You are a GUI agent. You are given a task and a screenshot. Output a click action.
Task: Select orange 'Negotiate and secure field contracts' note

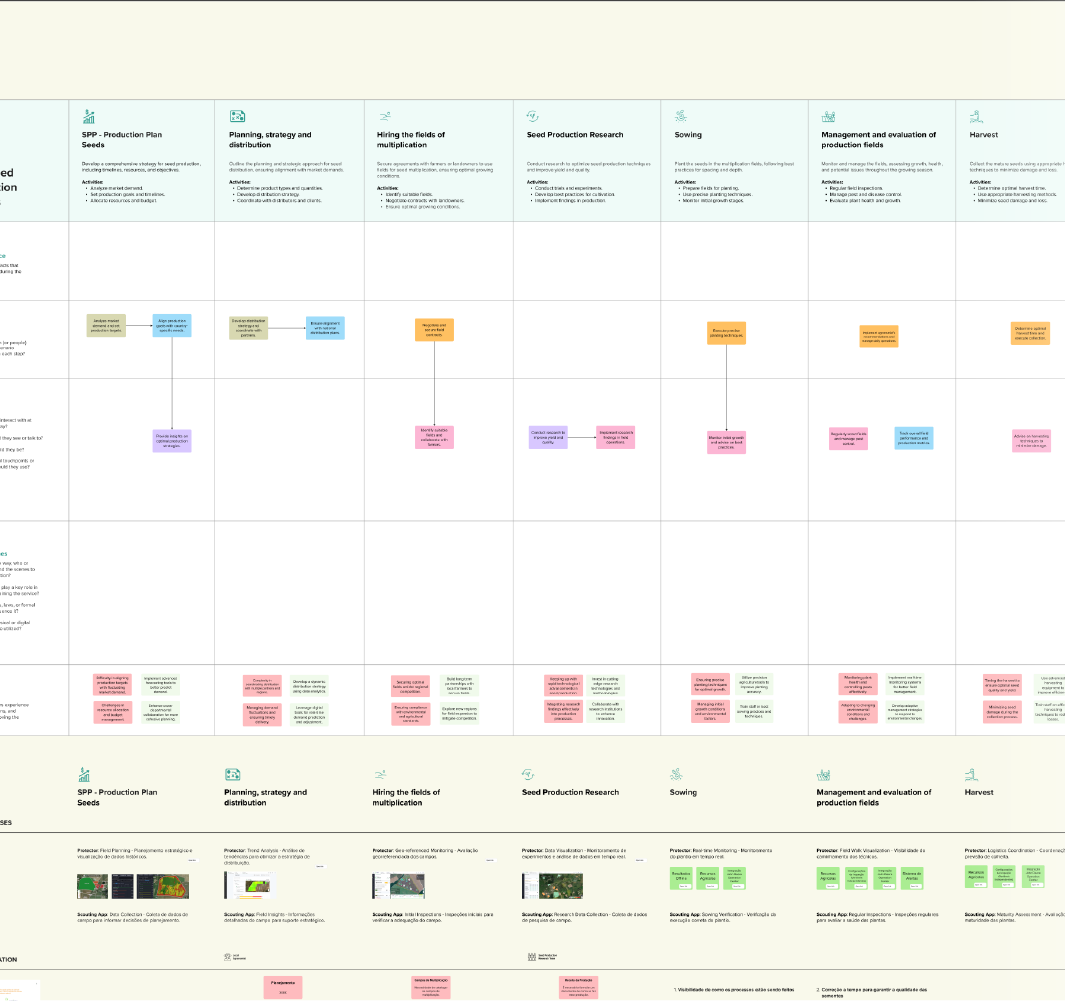click(x=434, y=330)
